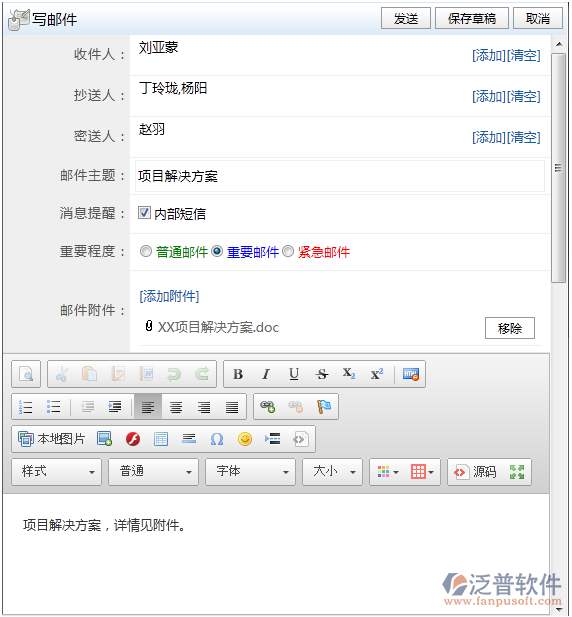The height and width of the screenshot is (617, 572).
Task: Open the 大小 font size dropdown
Action: [x=332, y=471]
